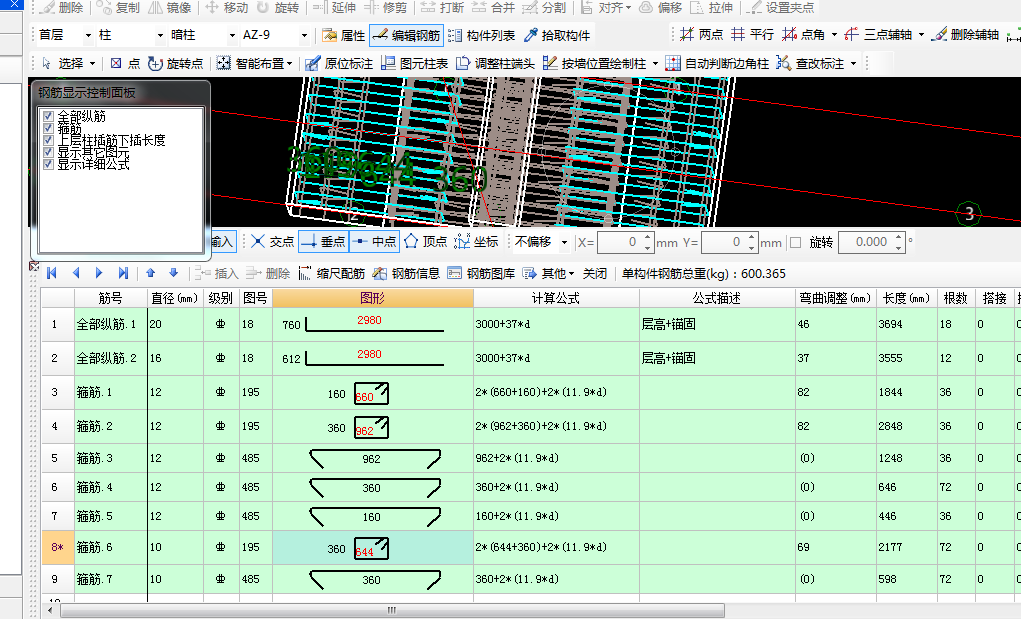Select 平行 (parallel) axis tool
1021x619 pixels.
tap(752, 34)
